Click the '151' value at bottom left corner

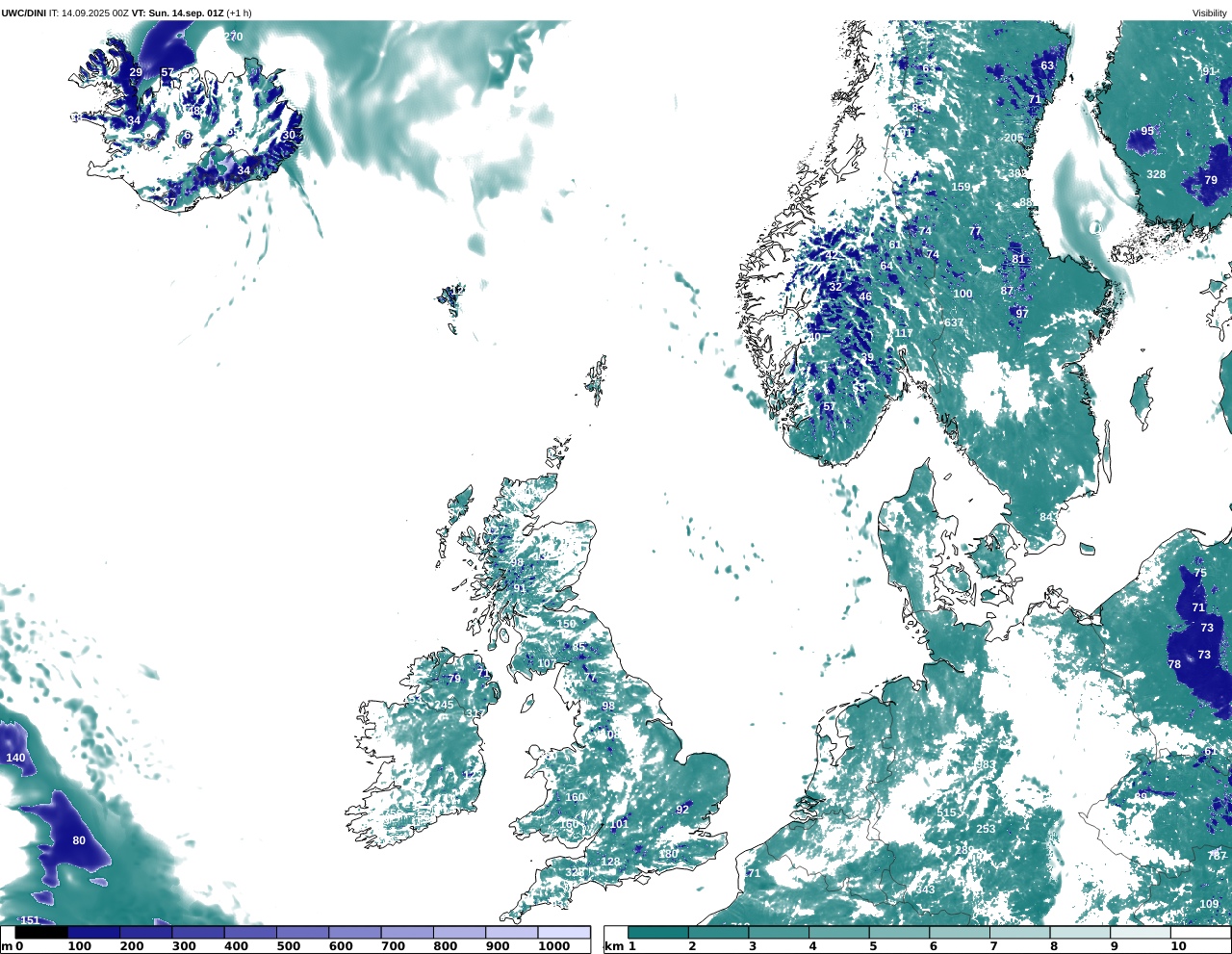tap(30, 921)
